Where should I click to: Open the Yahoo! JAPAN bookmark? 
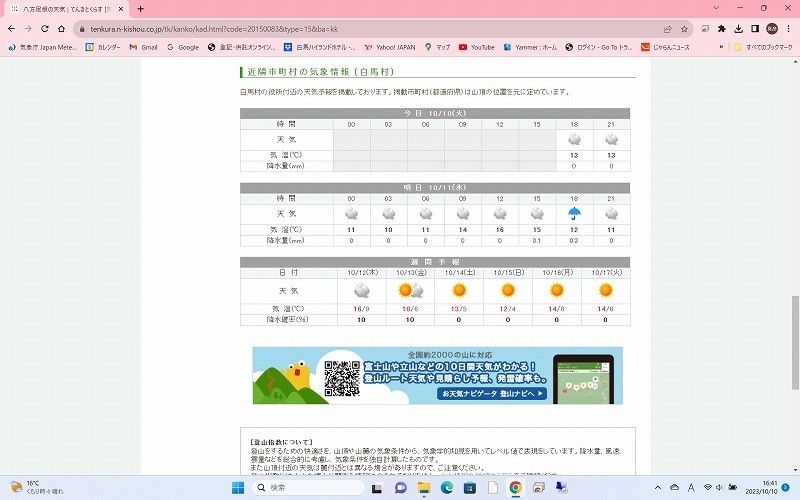(393, 47)
